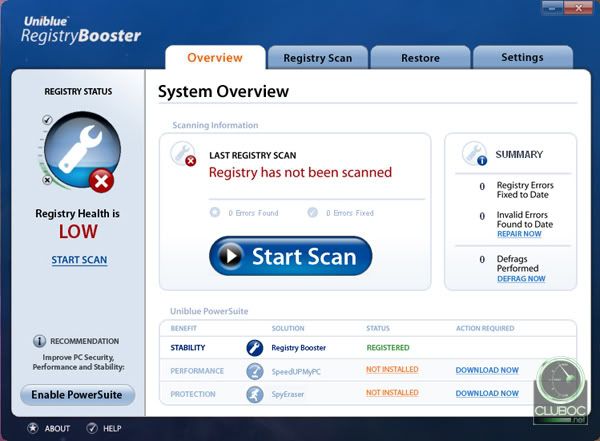600x441 pixels.
Task: Click the registry status wrench gauge icon
Action: point(82,150)
